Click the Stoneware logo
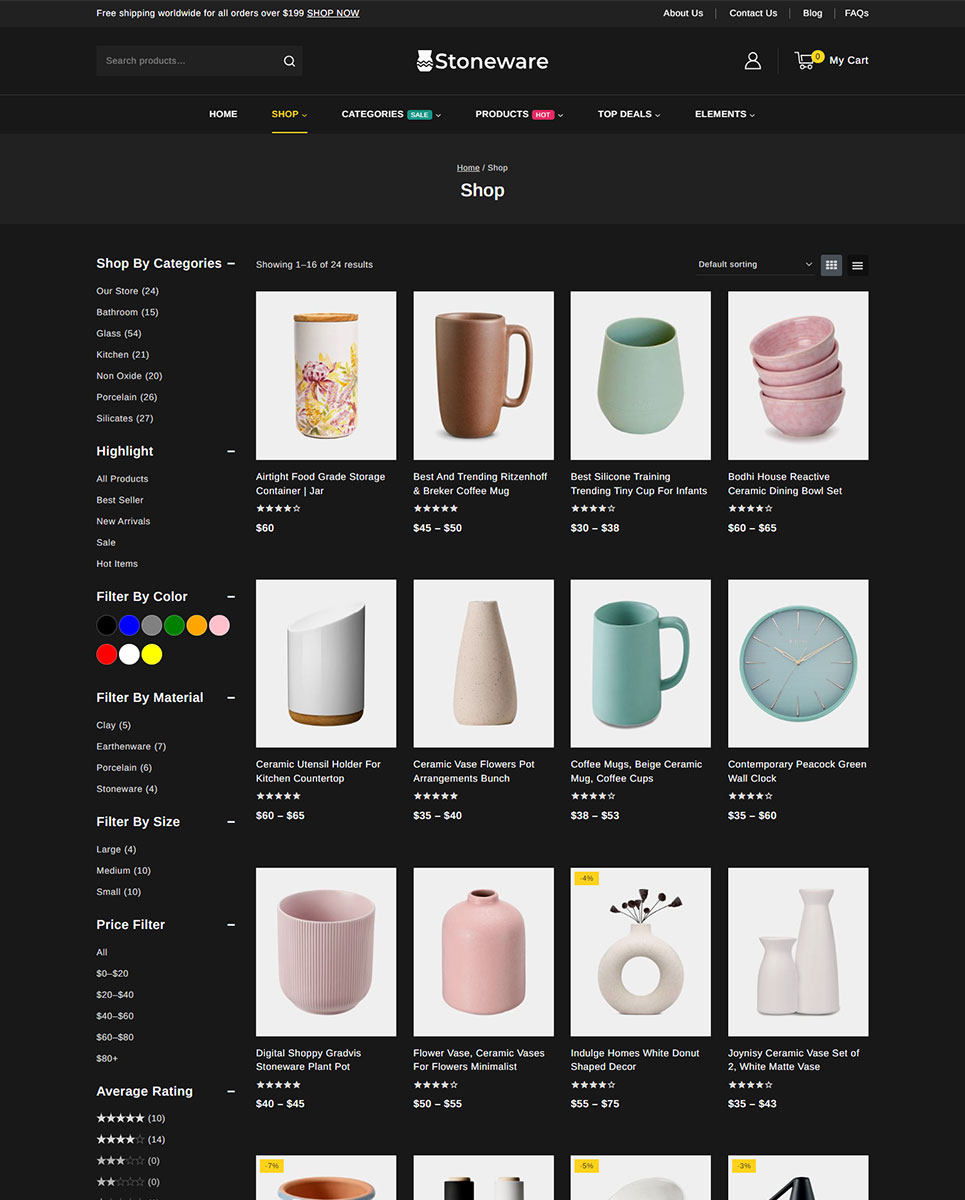 coord(482,61)
